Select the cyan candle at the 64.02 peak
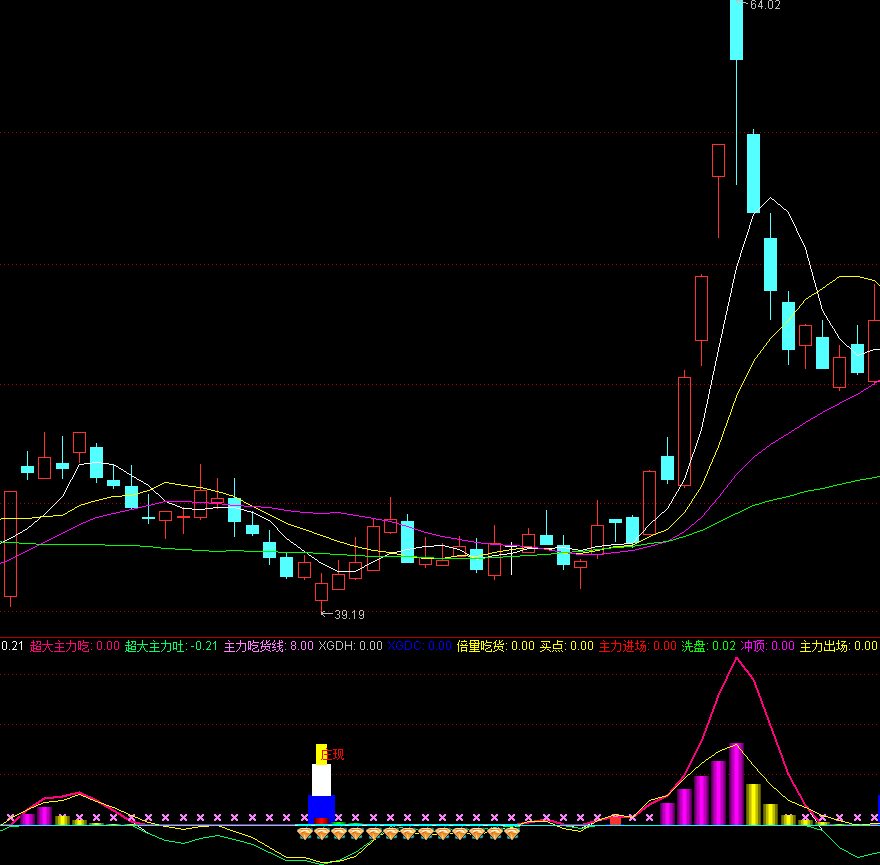The width and height of the screenshot is (880, 865). [x=737, y=30]
